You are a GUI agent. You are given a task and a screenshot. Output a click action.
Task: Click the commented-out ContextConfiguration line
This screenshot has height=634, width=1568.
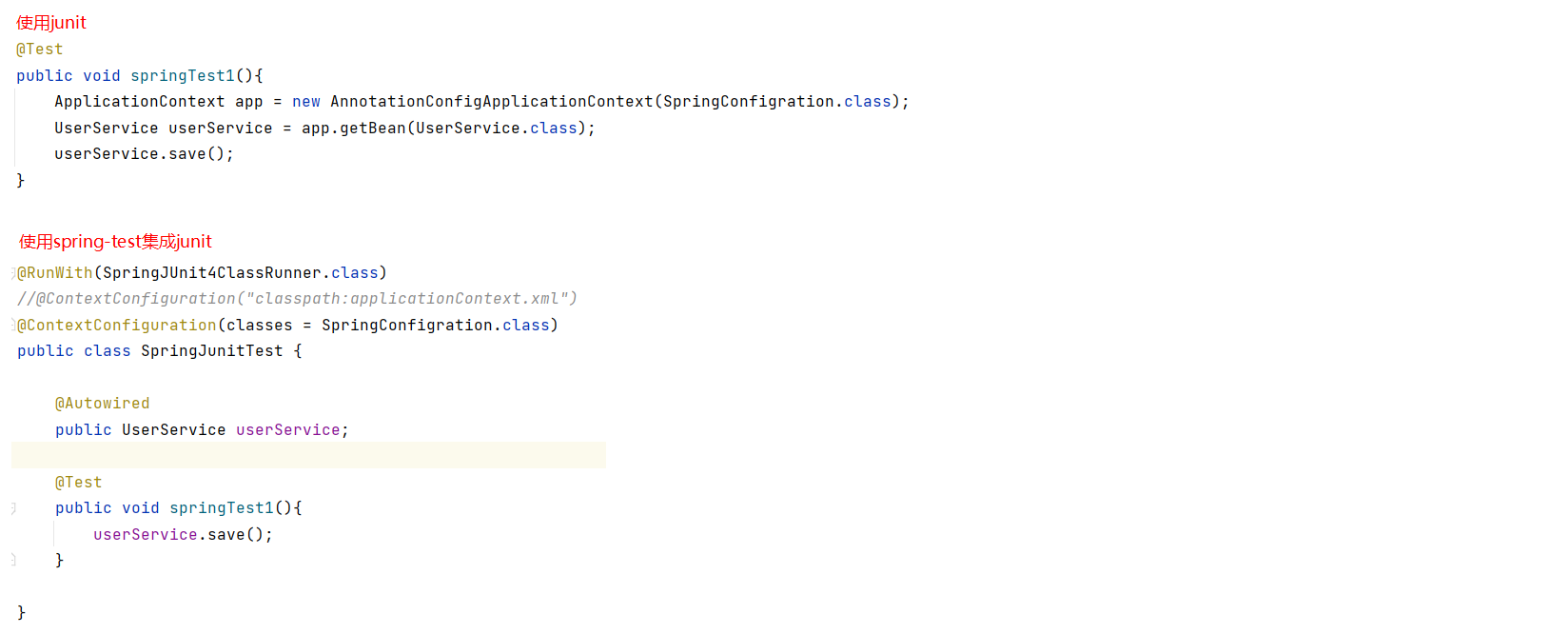(297, 299)
